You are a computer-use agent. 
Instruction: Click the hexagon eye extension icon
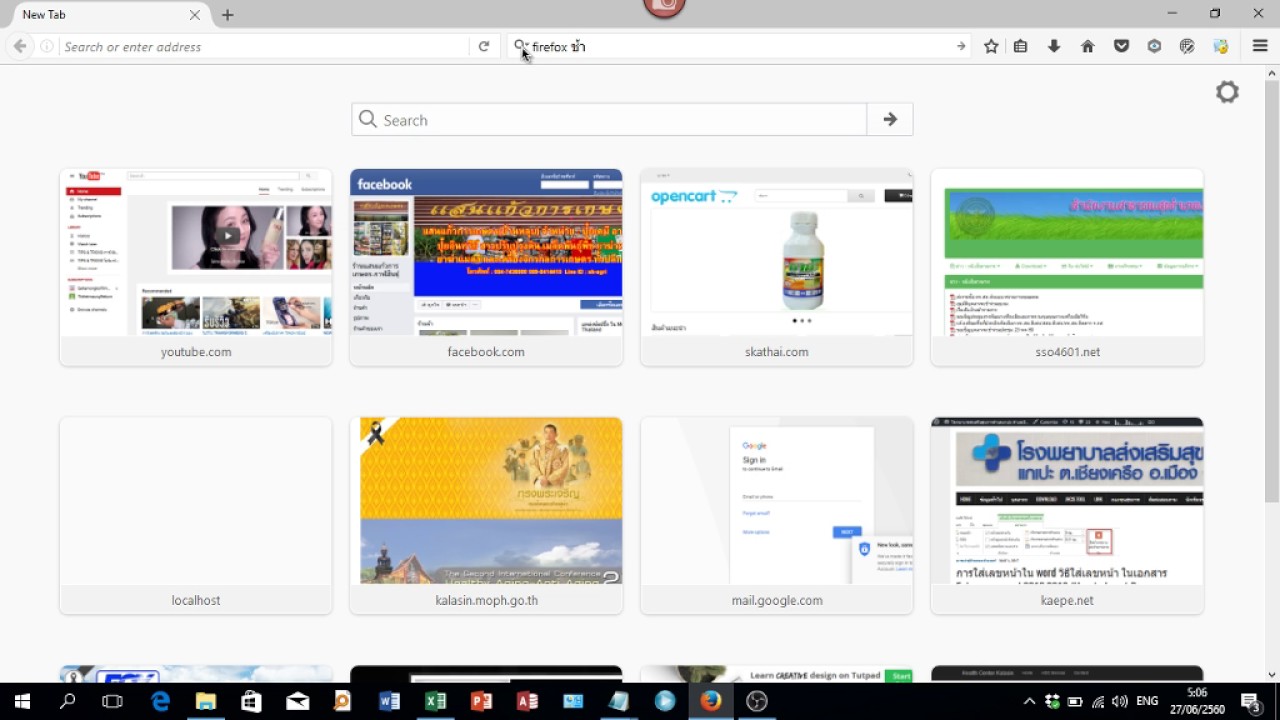click(x=1154, y=46)
